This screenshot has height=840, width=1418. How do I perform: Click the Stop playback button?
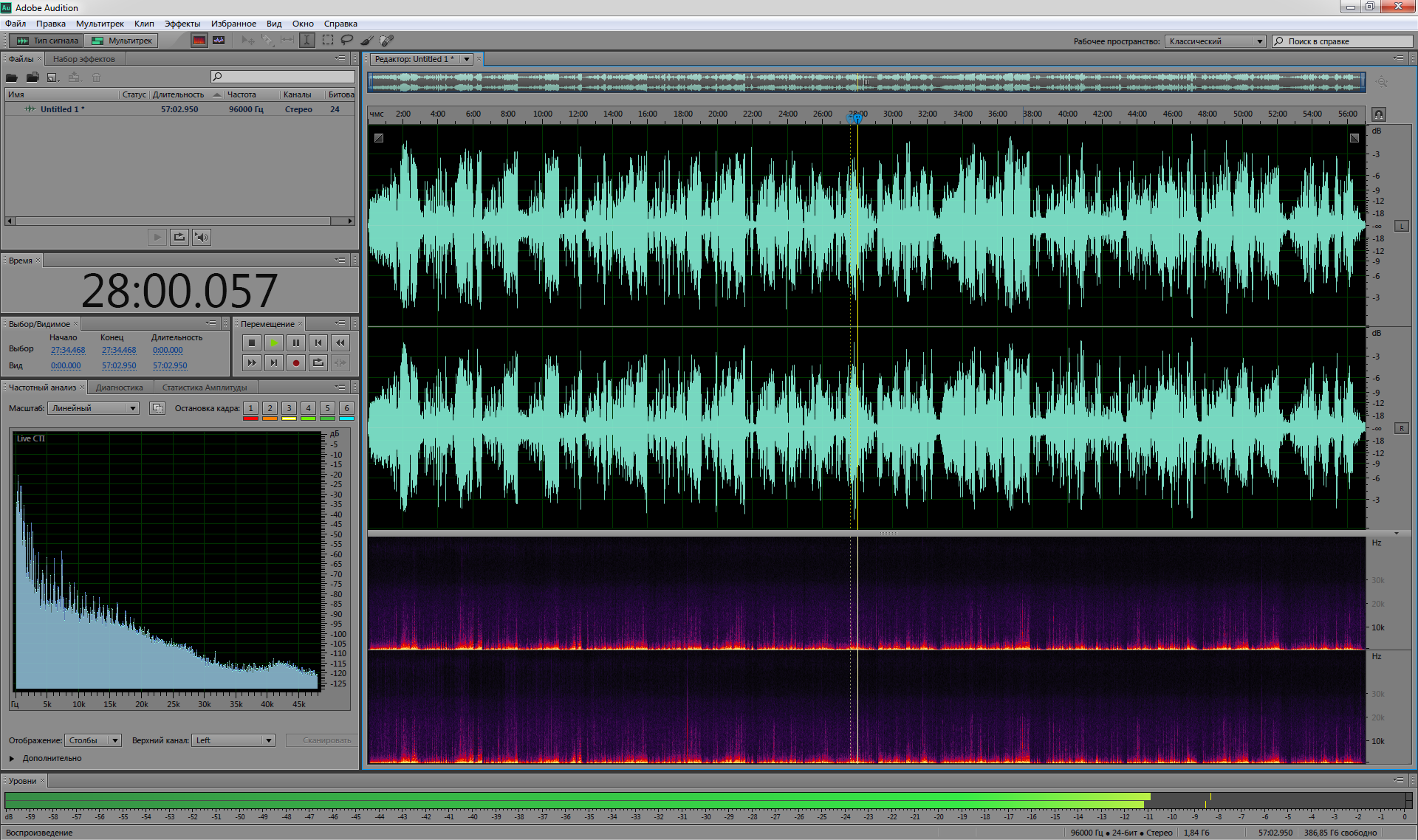[252, 342]
